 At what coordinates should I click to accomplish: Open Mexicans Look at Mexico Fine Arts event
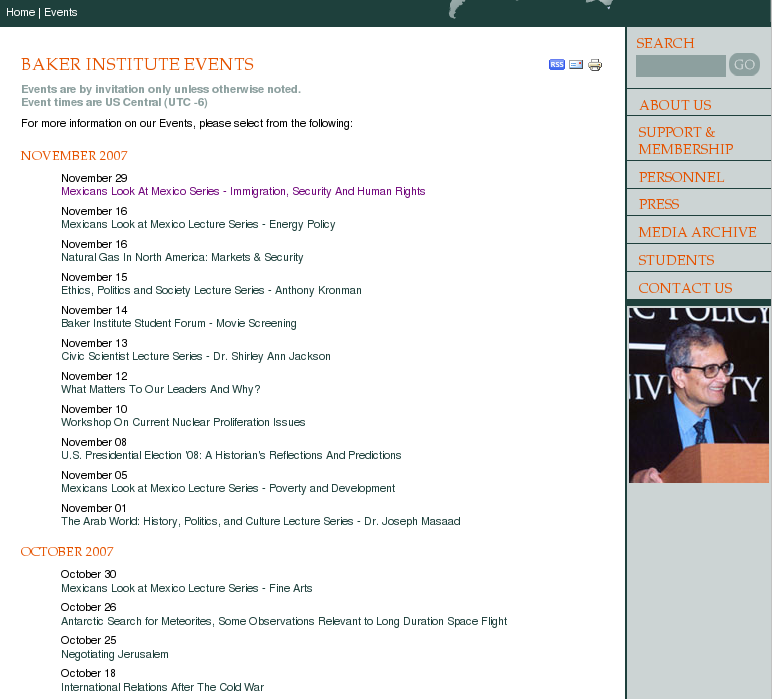pyautogui.click(x=186, y=589)
